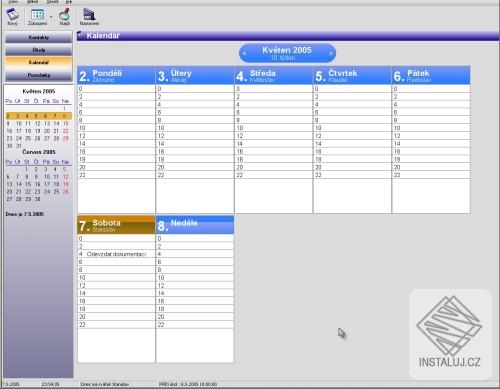Click the Dnes je 7.5.2005 label

point(25,214)
